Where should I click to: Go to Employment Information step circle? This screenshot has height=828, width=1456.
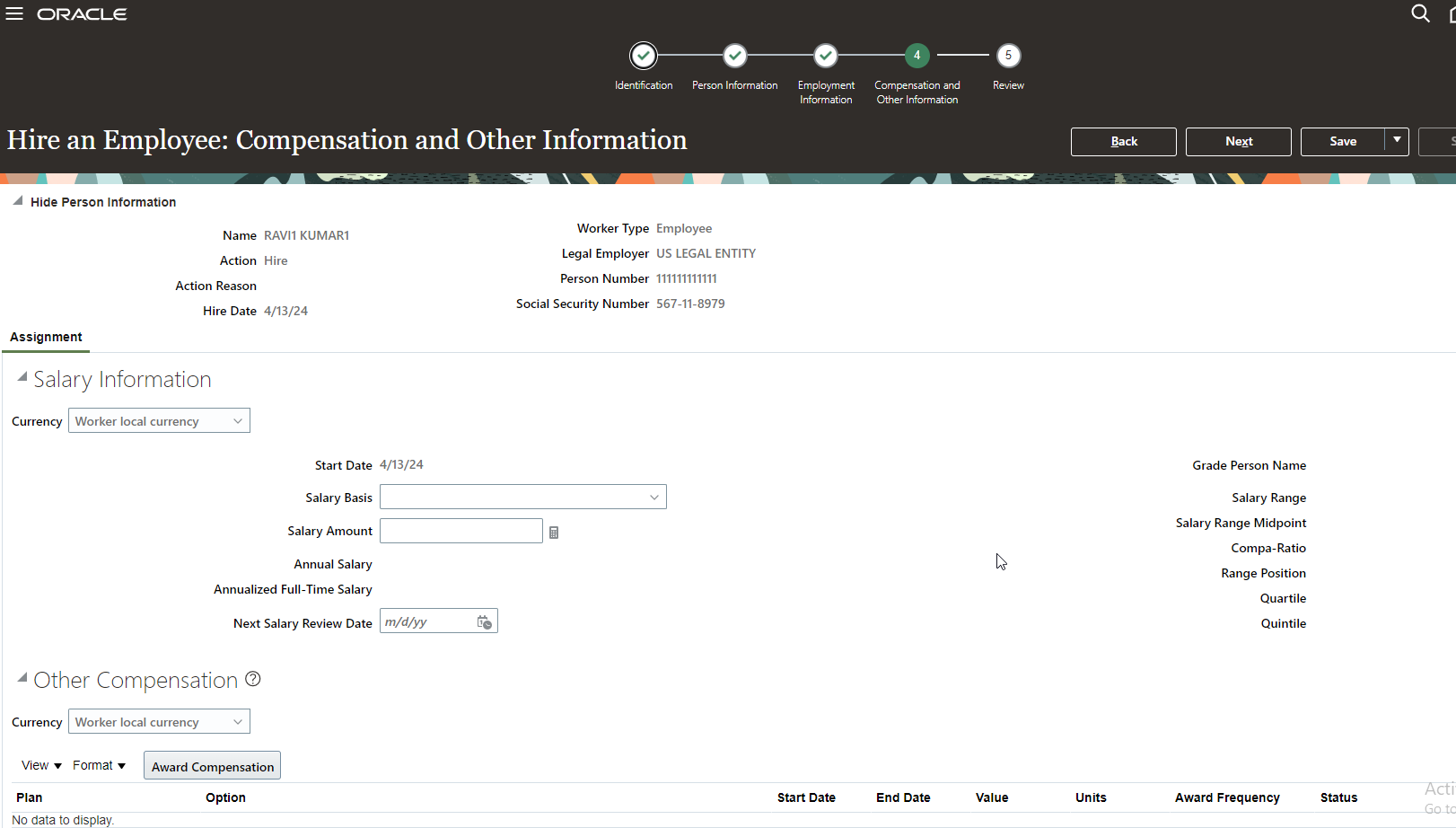pyautogui.click(x=826, y=56)
